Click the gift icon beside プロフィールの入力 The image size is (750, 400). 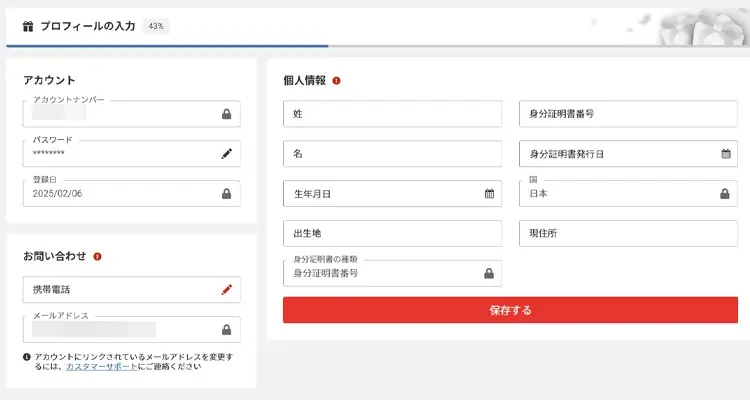(28, 26)
